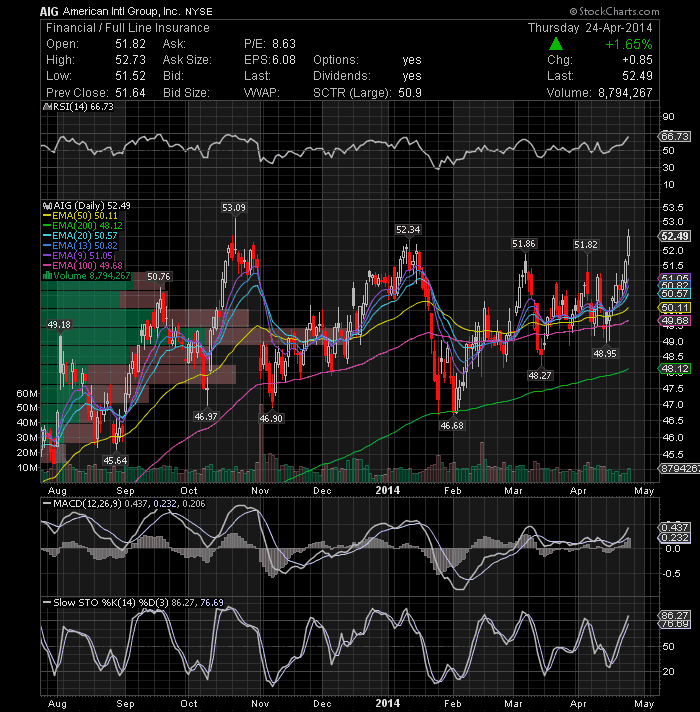Click the Bid Size: label
The height and width of the screenshot is (712, 700).
click(x=186, y=93)
